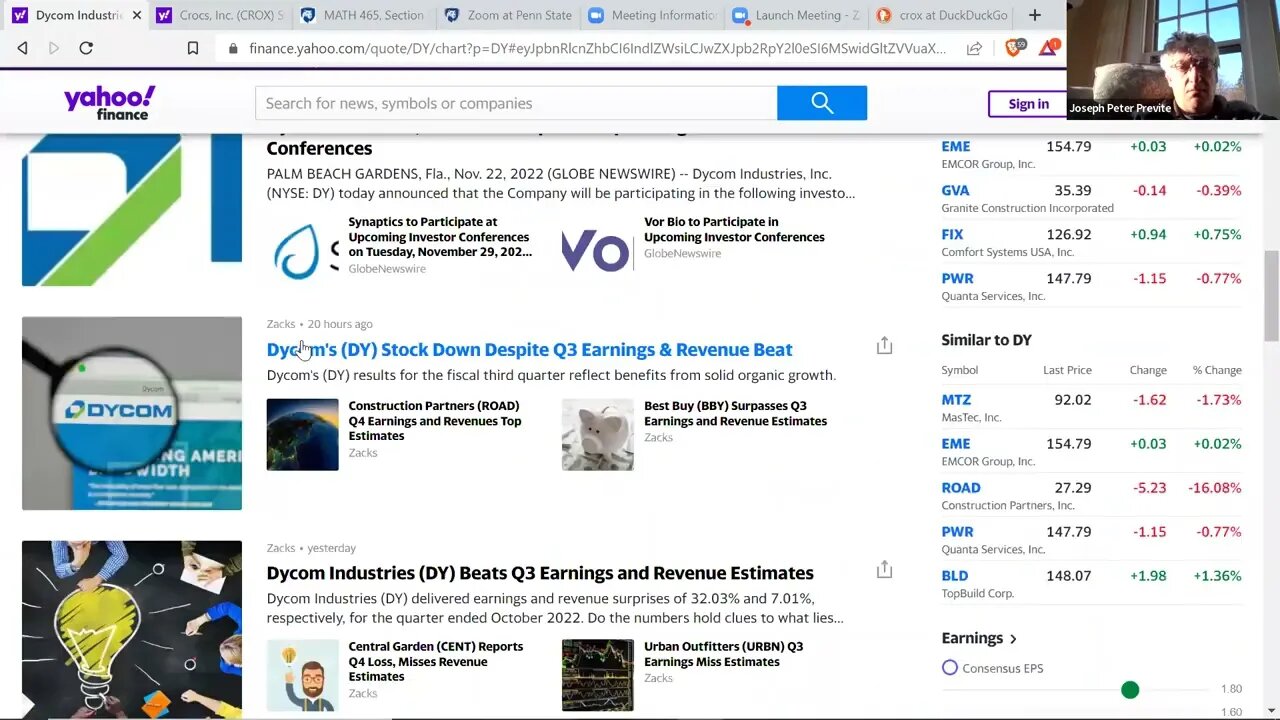Open Synaptics to Participate article
Image resolution: width=1280 pixels, height=720 pixels.
440,237
